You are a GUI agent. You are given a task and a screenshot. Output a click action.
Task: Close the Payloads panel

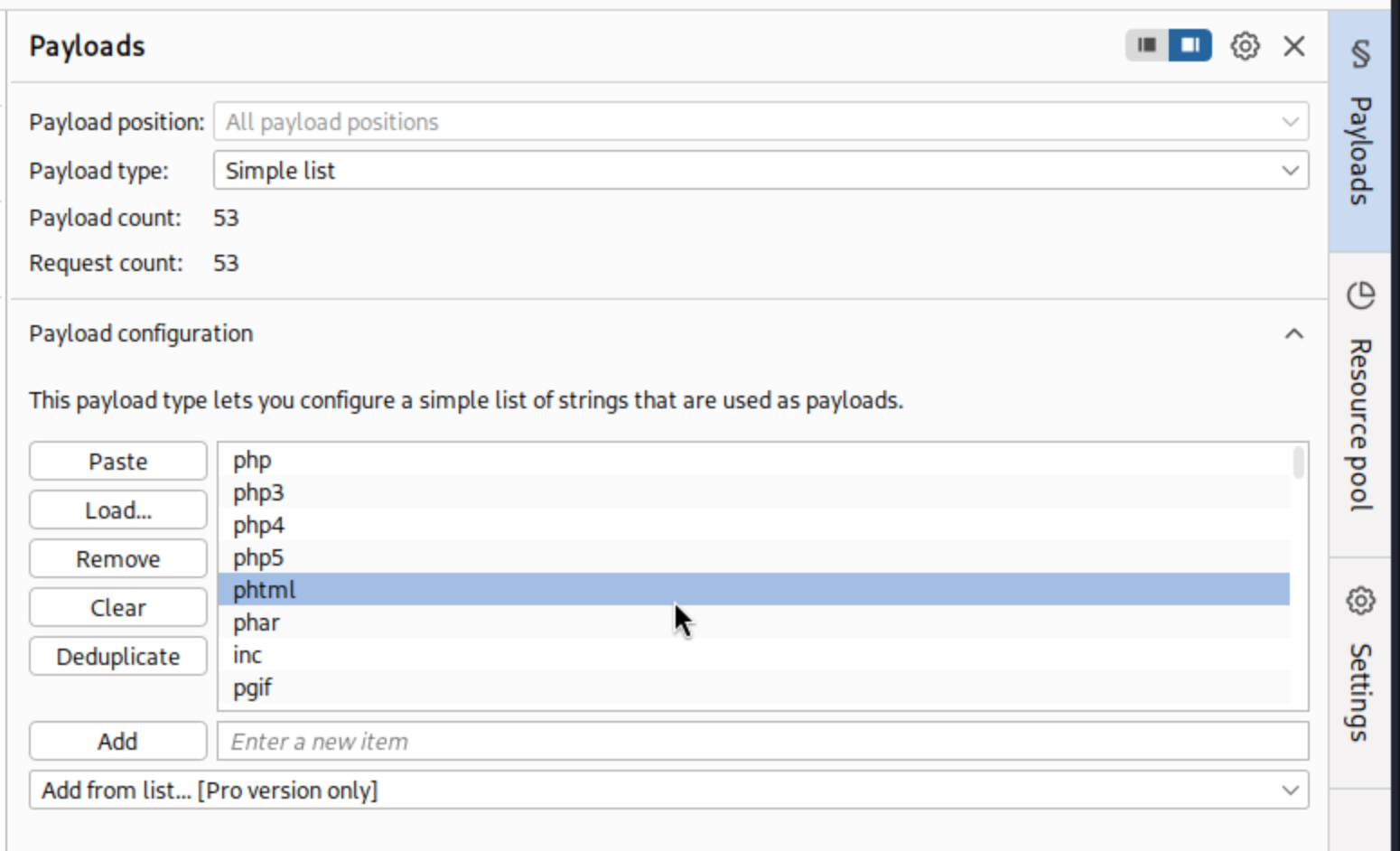(x=1293, y=46)
